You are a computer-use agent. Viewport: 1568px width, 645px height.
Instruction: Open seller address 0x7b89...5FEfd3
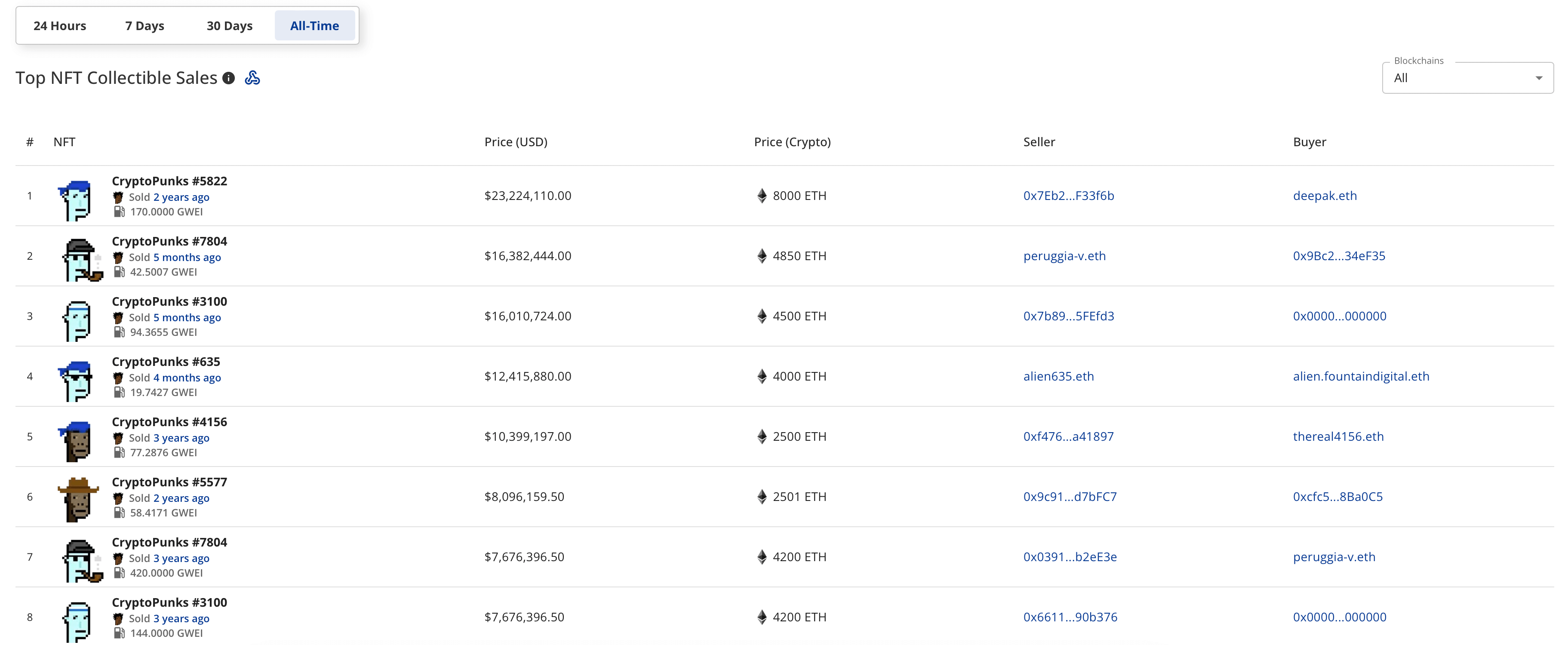pyautogui.click(x=1068, y=316)
